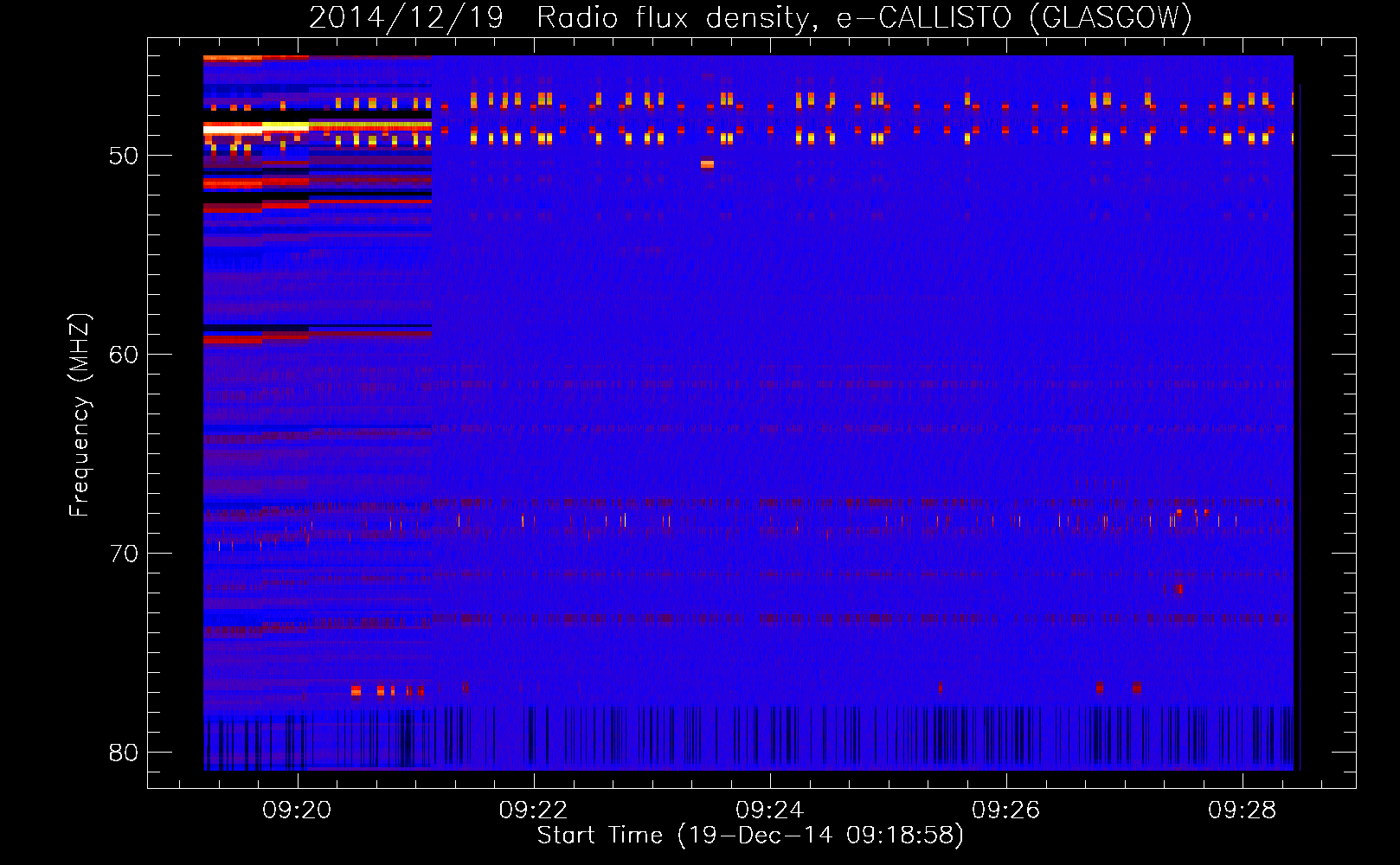The image size is (1400, 865).
Task: Click the 'Frequency (MHZ)' y-axis label
Action: click(80, 415)
